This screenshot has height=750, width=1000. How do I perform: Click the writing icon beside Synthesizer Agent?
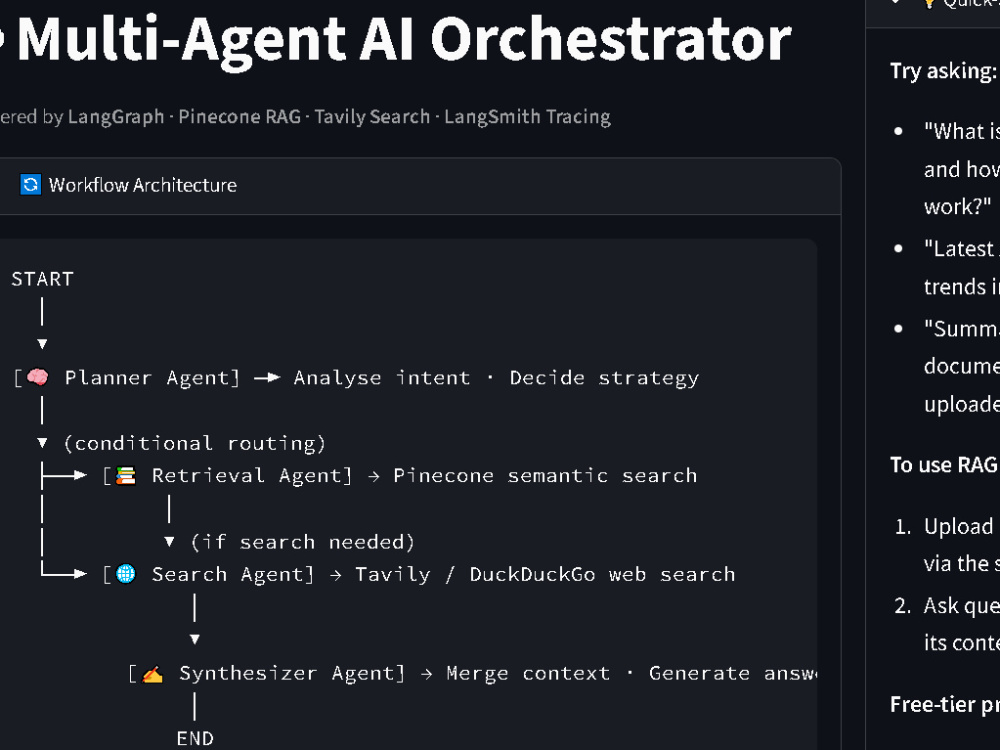152,673
